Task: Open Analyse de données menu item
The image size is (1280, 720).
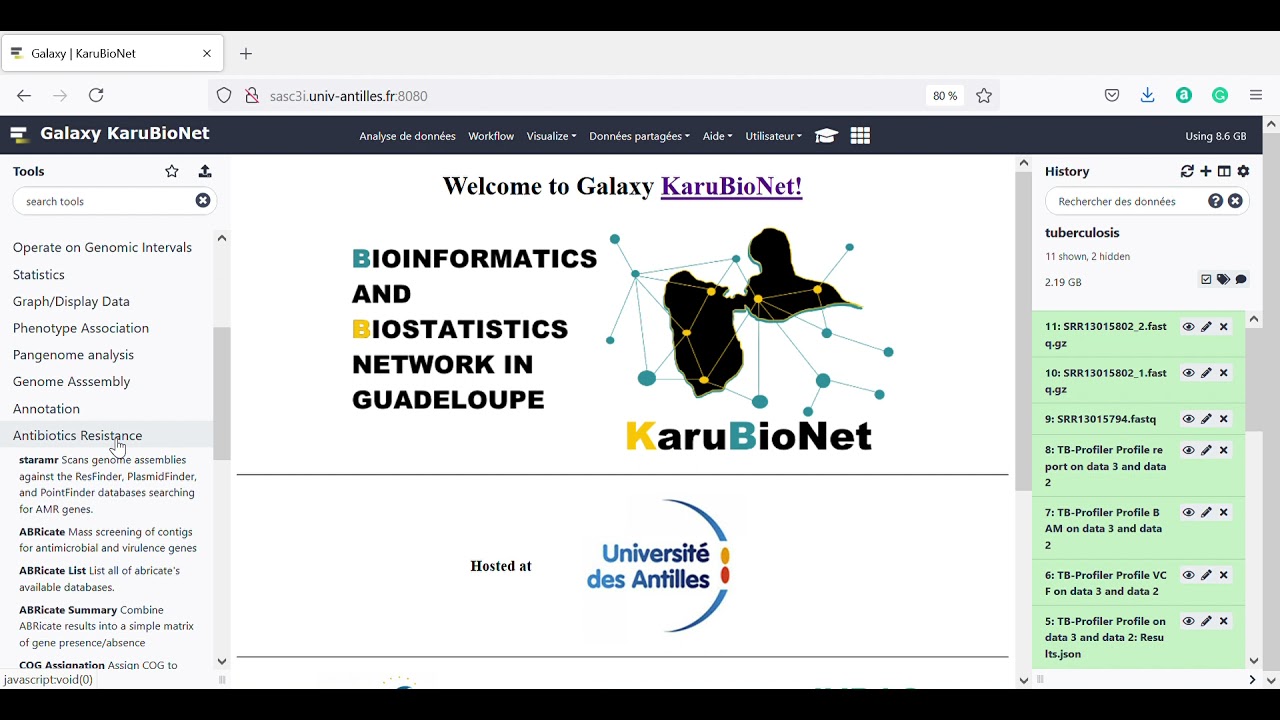Action: (407, 136)
